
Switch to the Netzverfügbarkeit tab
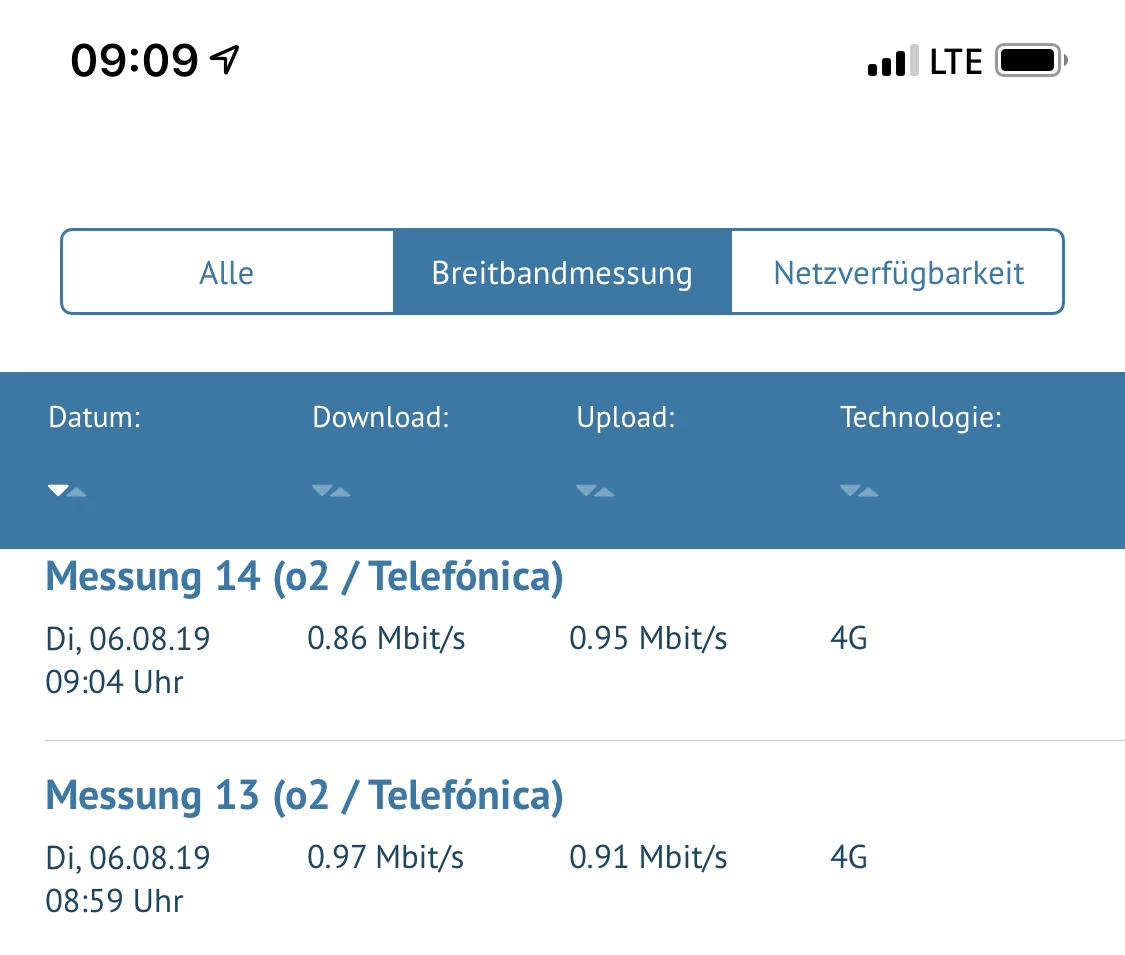(x=899, y=273)
